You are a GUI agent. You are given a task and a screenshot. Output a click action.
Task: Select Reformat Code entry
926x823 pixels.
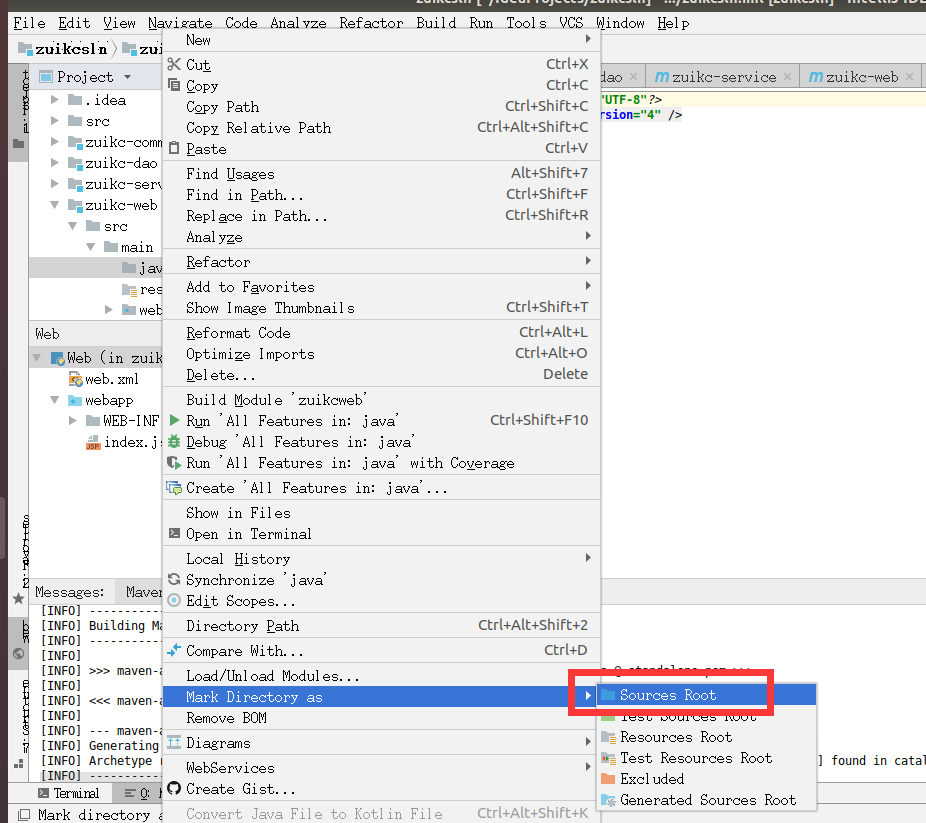click(x=382, y=333)
